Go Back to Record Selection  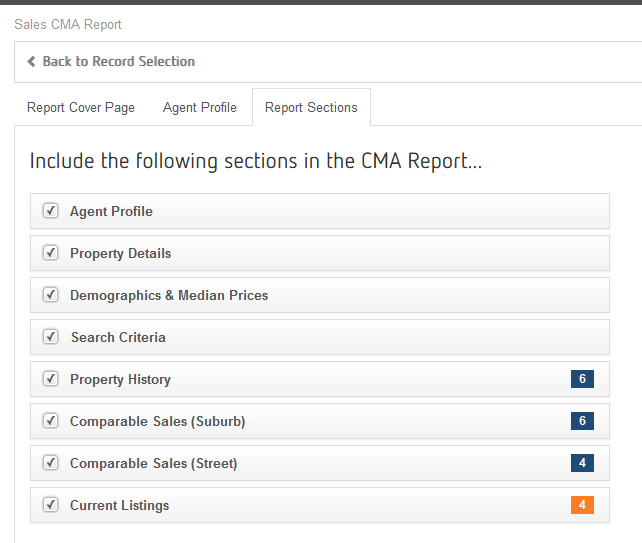[118, 62]
